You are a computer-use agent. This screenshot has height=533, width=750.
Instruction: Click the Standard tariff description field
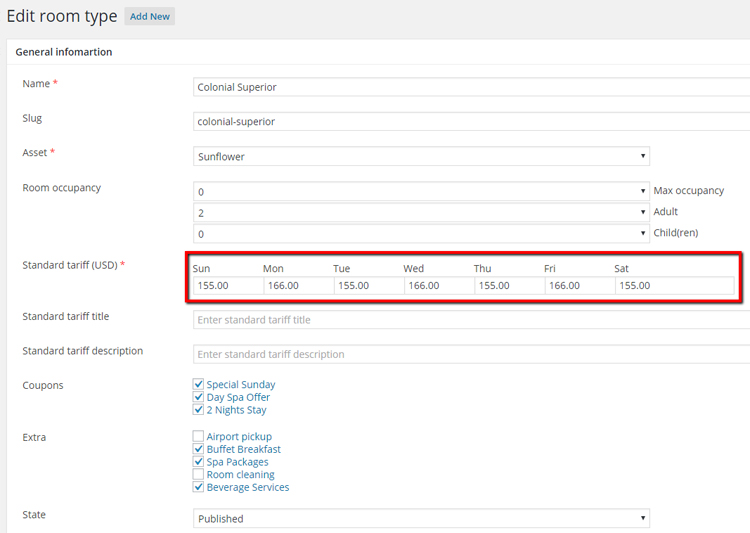[470, 354]
